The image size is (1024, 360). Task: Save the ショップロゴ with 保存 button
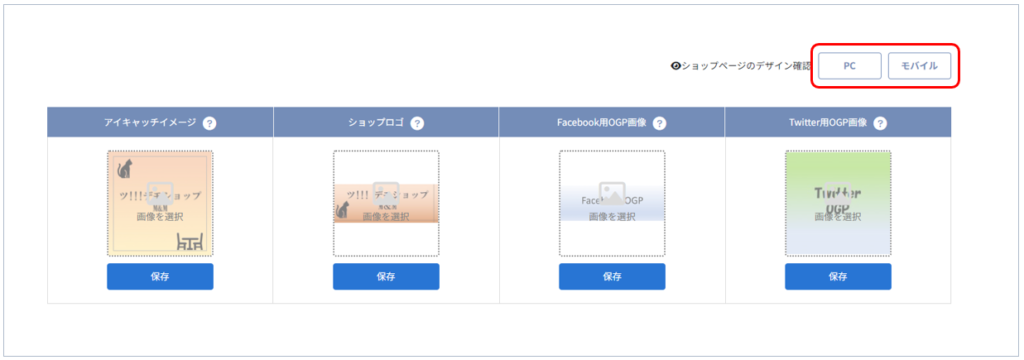coord(386,276)
